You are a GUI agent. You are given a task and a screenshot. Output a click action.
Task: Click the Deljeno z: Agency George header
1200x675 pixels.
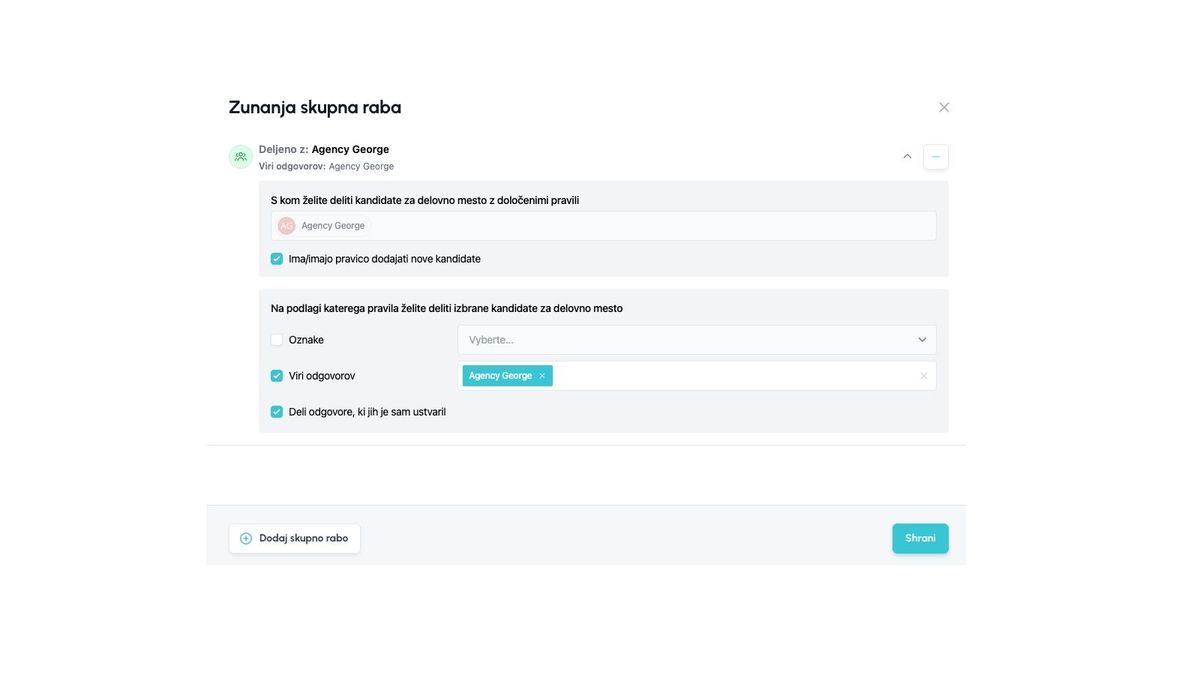[x=324, y=149]
